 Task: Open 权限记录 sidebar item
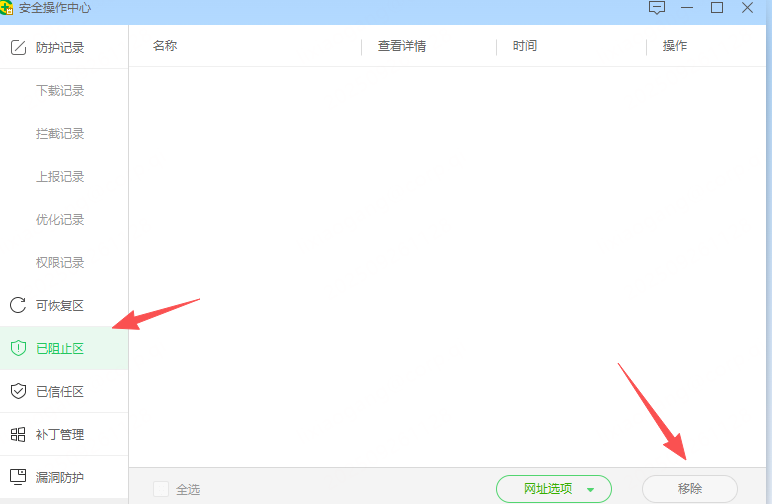coord(60,262)
